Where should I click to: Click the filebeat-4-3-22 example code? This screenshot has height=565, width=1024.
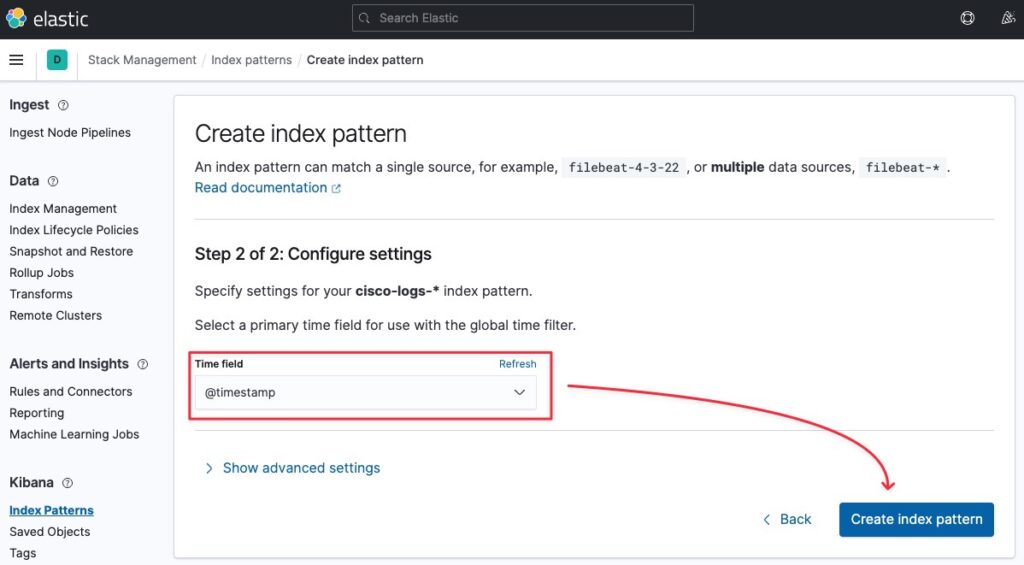click(x=624, y=168)
